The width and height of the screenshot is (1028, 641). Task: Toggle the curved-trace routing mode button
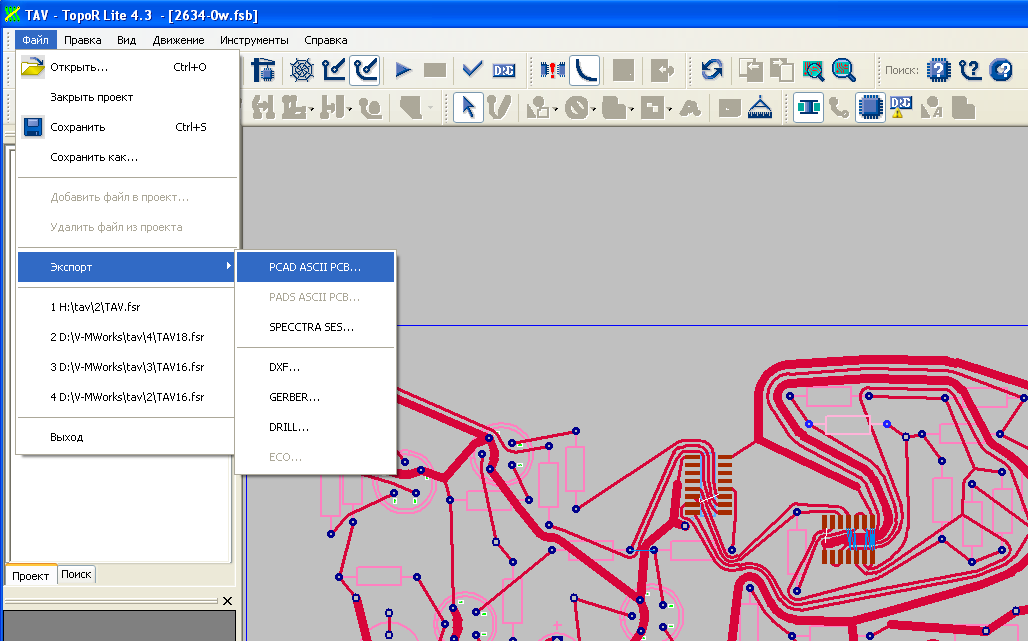click(365, 69)
